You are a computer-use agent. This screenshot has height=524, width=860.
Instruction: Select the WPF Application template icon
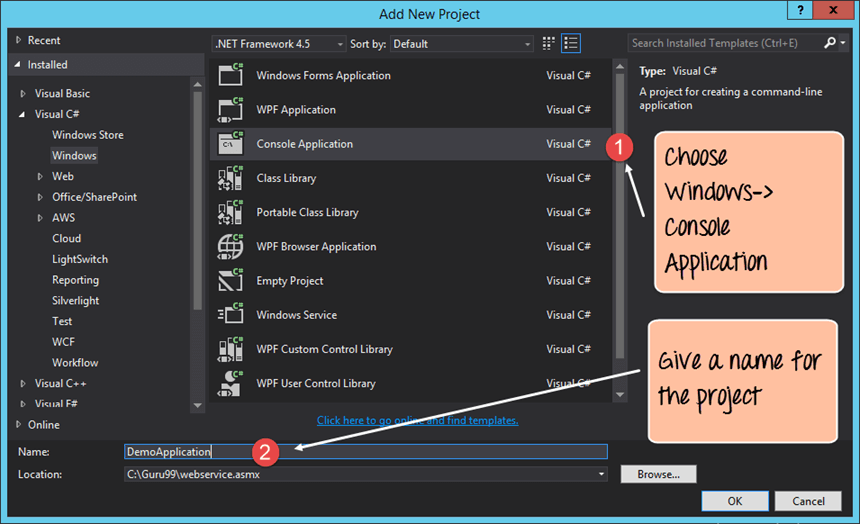coord(230,110)
